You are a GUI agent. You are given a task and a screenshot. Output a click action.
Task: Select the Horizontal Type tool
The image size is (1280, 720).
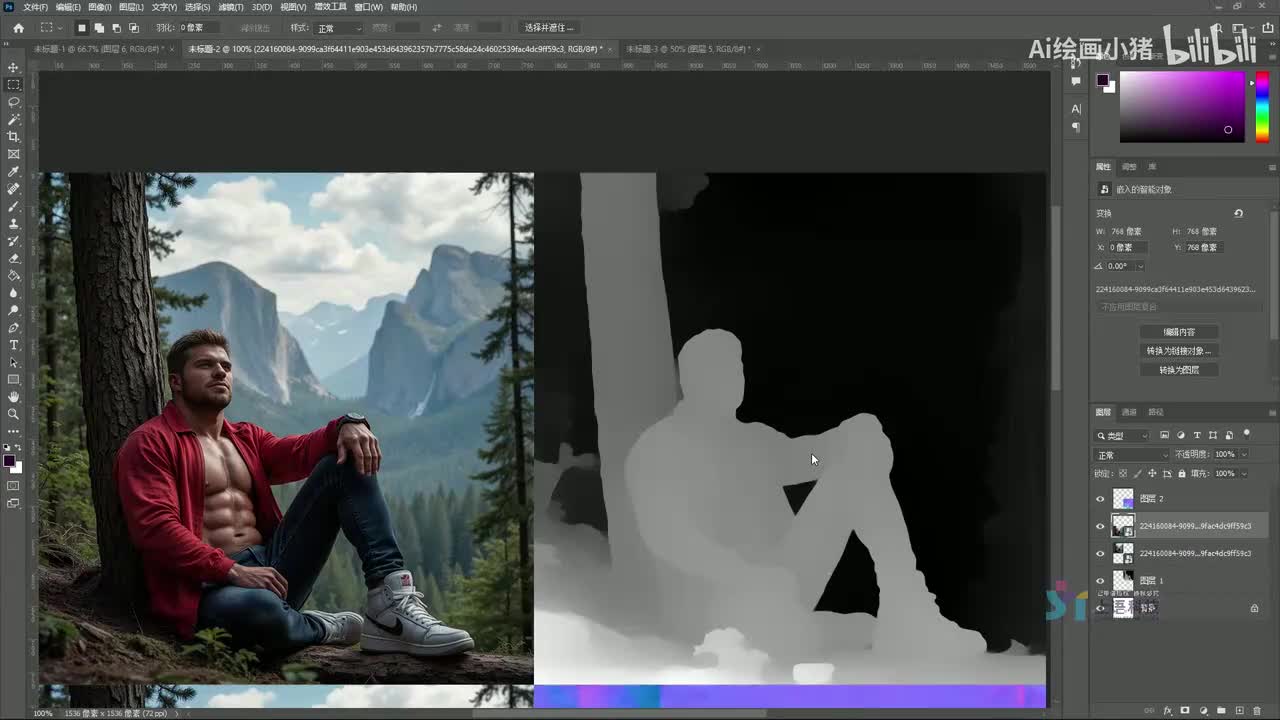[x=13, y=345]
